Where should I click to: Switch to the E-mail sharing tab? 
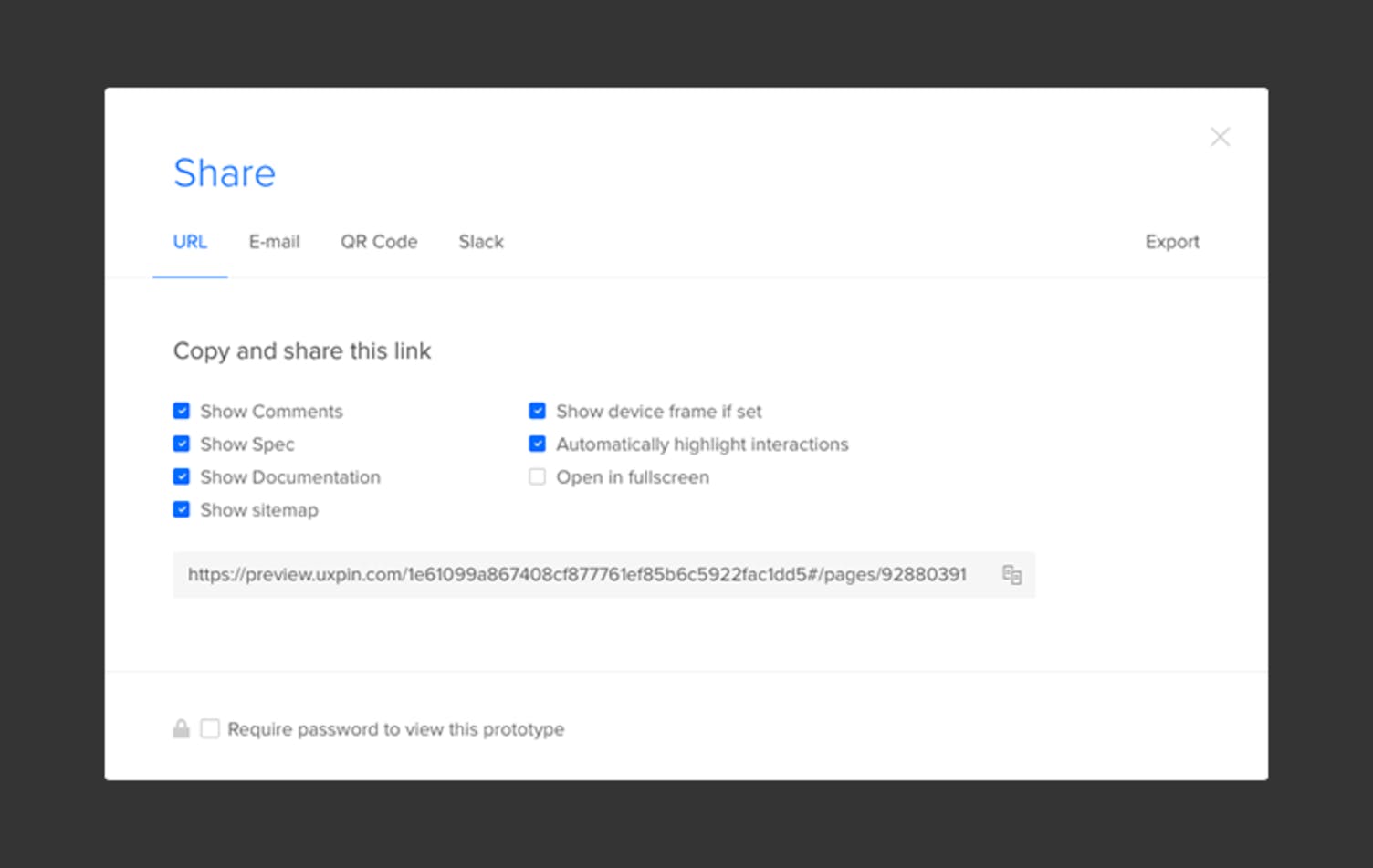tap(274, 242)
